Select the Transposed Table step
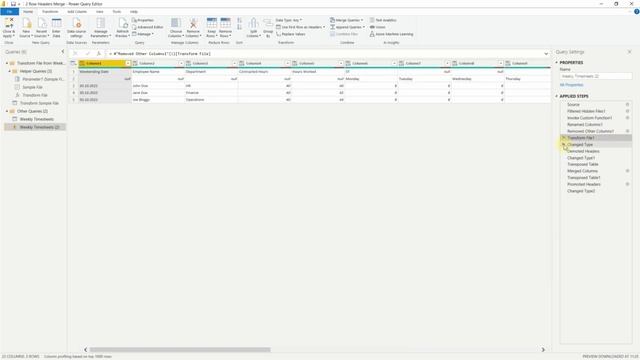Viewport: 640px width, 360px height. pyautogui.click(x=583, y=164)
